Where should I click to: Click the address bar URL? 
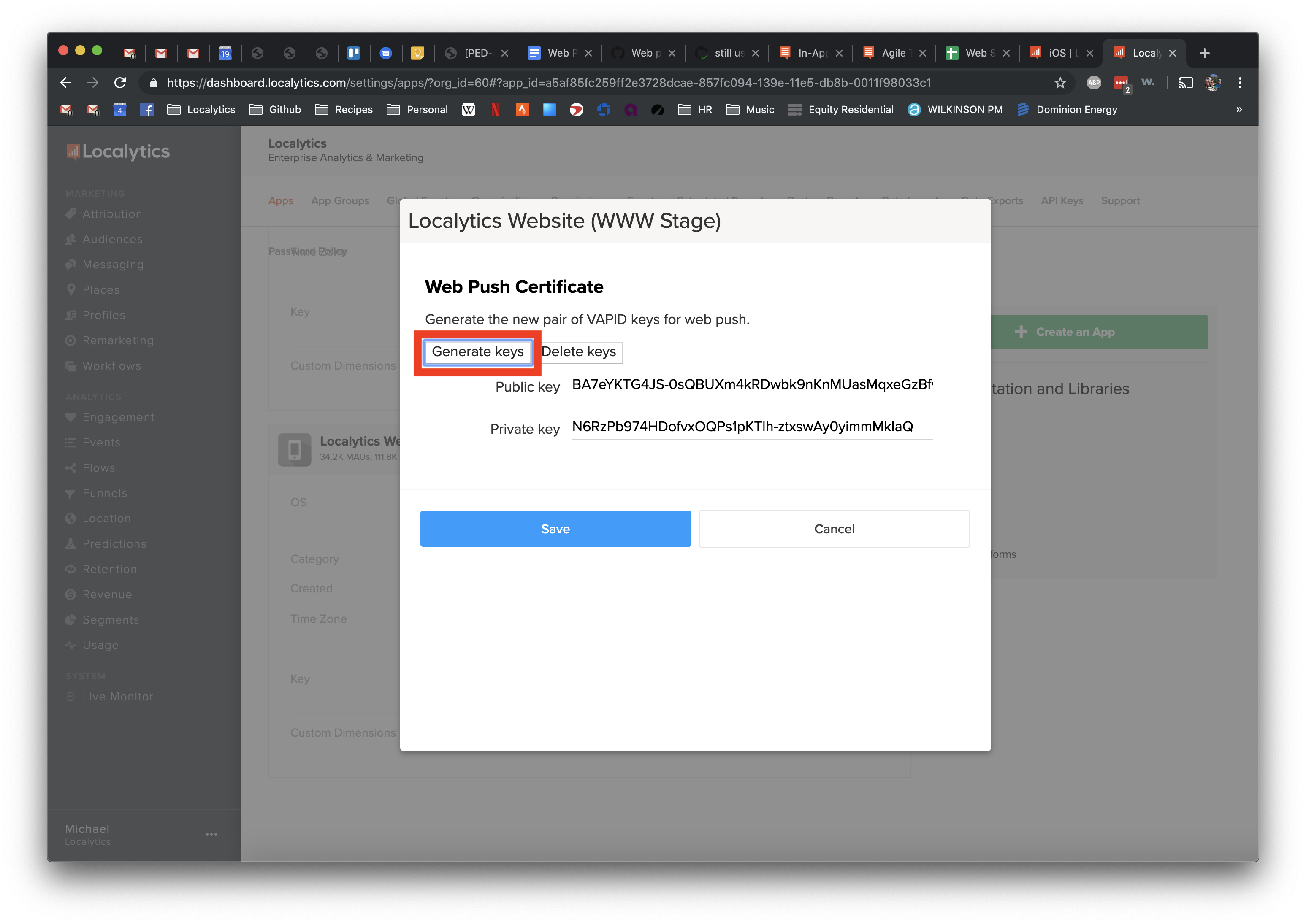pos(549,83)
